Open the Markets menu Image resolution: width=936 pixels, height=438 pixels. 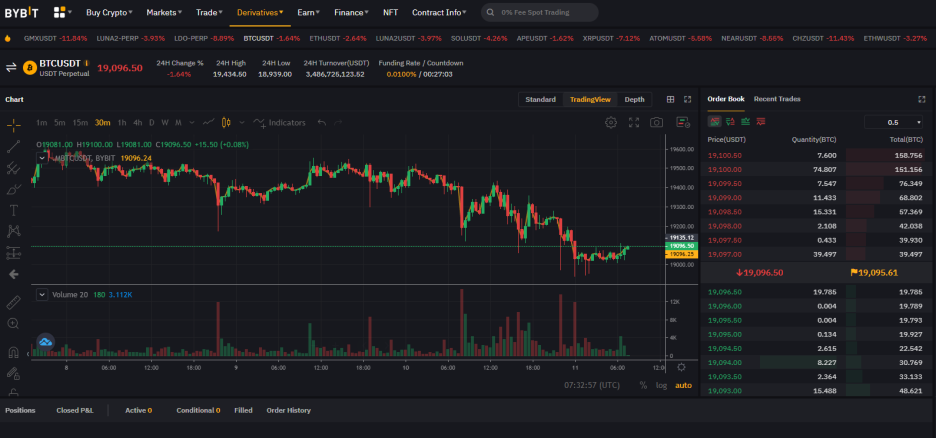(x=164, y=12)
